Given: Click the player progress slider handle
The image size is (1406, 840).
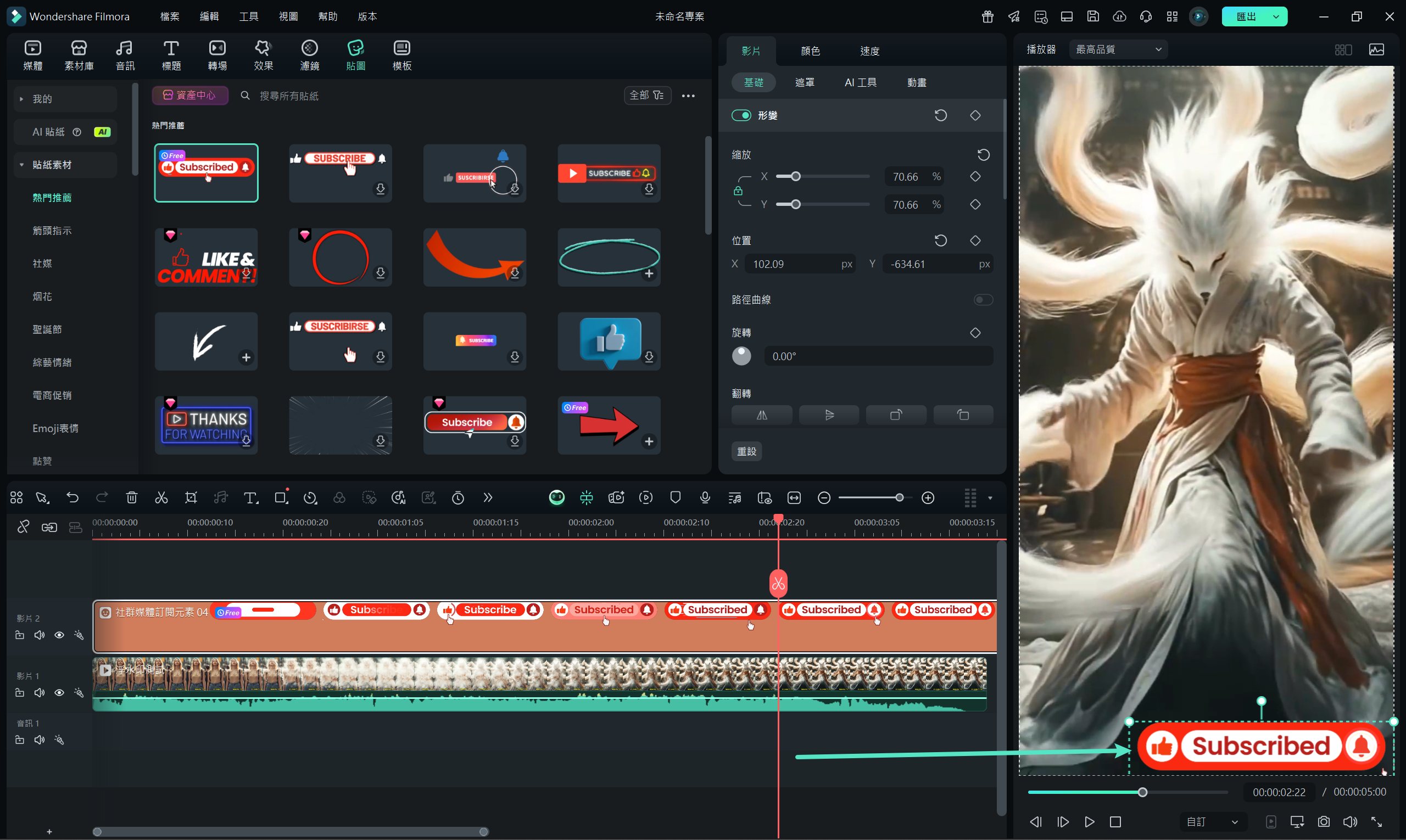Looking at the screenshot, I should click(x=1143, y=792).
